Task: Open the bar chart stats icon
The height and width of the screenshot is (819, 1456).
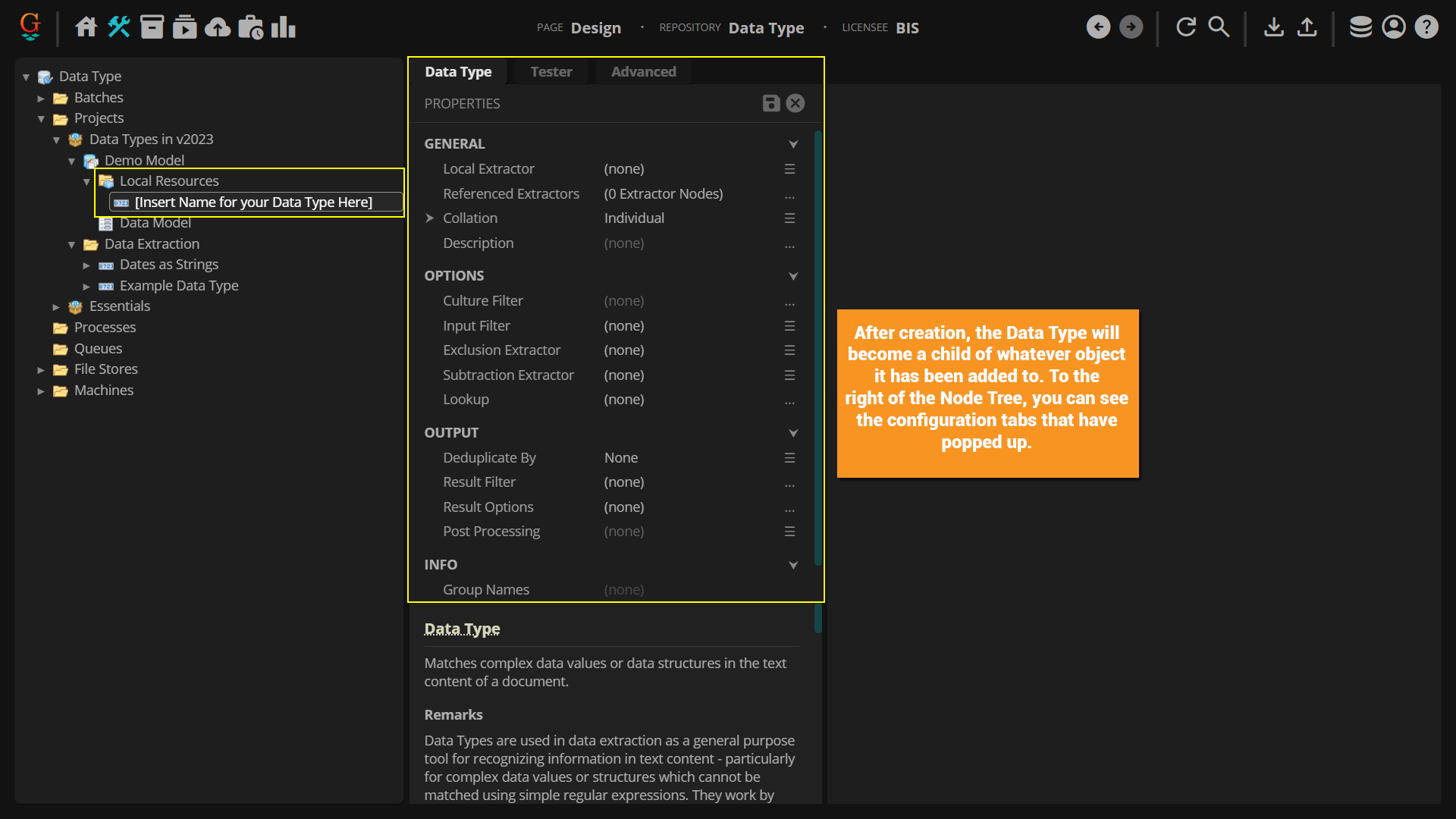Action: coord(284,27)
